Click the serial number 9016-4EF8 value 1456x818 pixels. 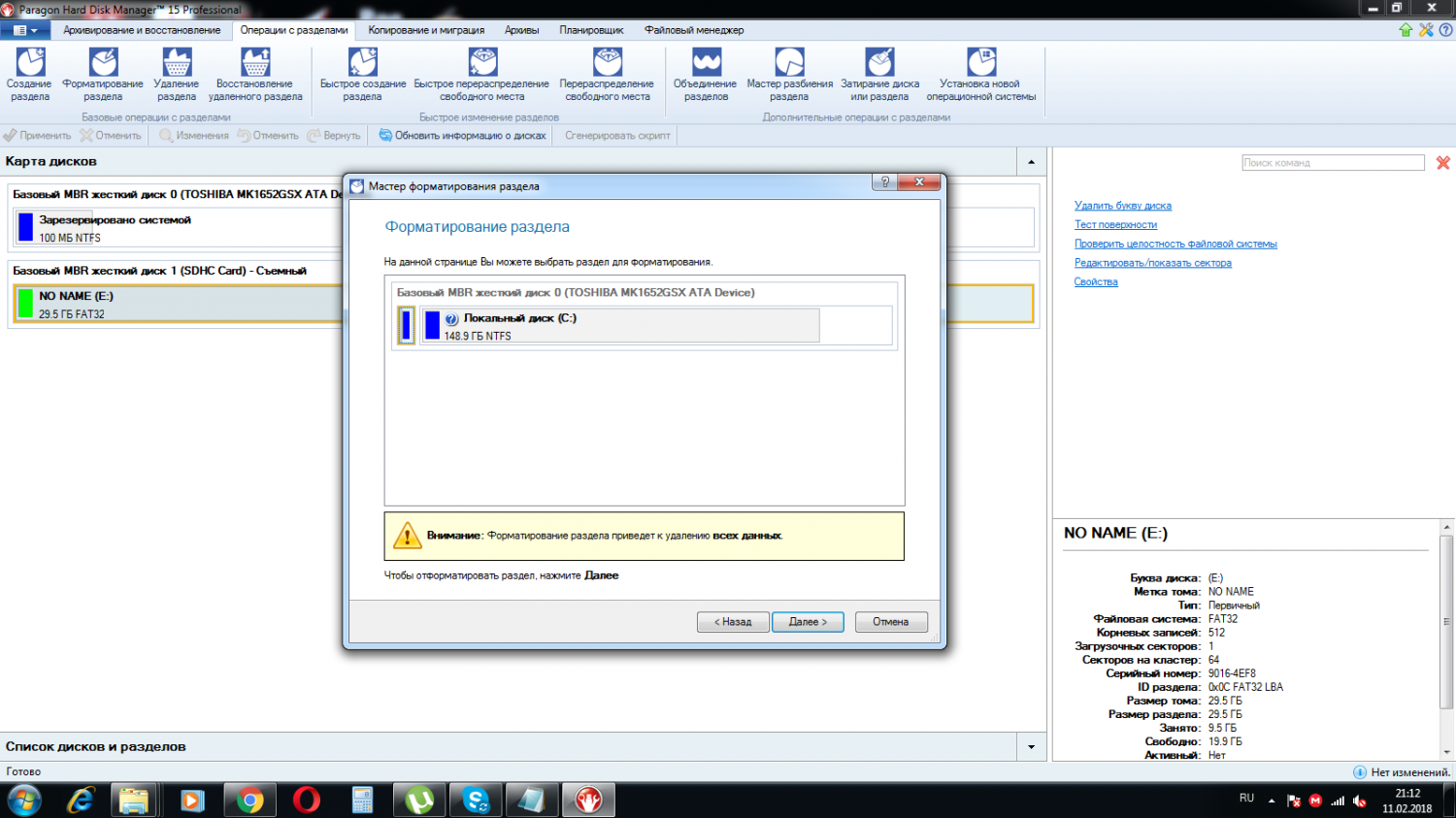pyautogui.click(x=1232, y=673)
